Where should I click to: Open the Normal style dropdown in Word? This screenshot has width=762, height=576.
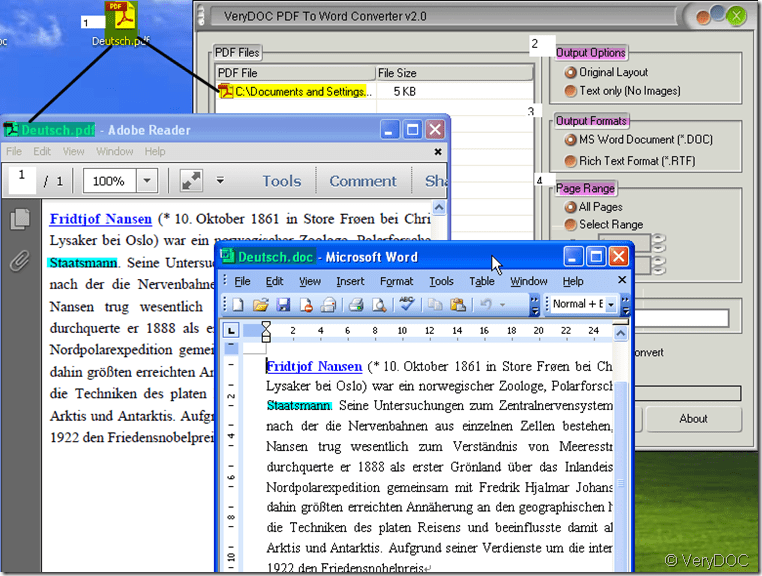point(611,305)
